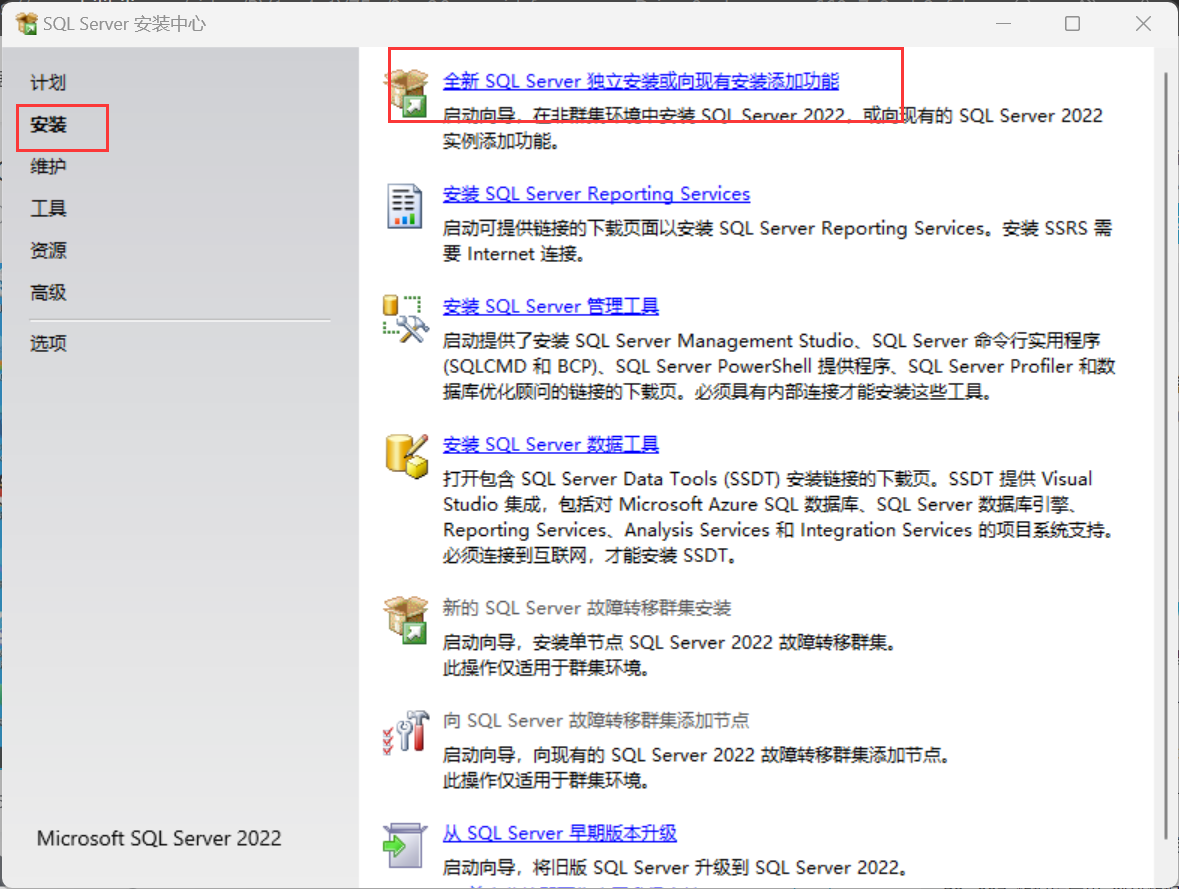Open 安装 SQL Server 管理工具 link

coord(550,307)
